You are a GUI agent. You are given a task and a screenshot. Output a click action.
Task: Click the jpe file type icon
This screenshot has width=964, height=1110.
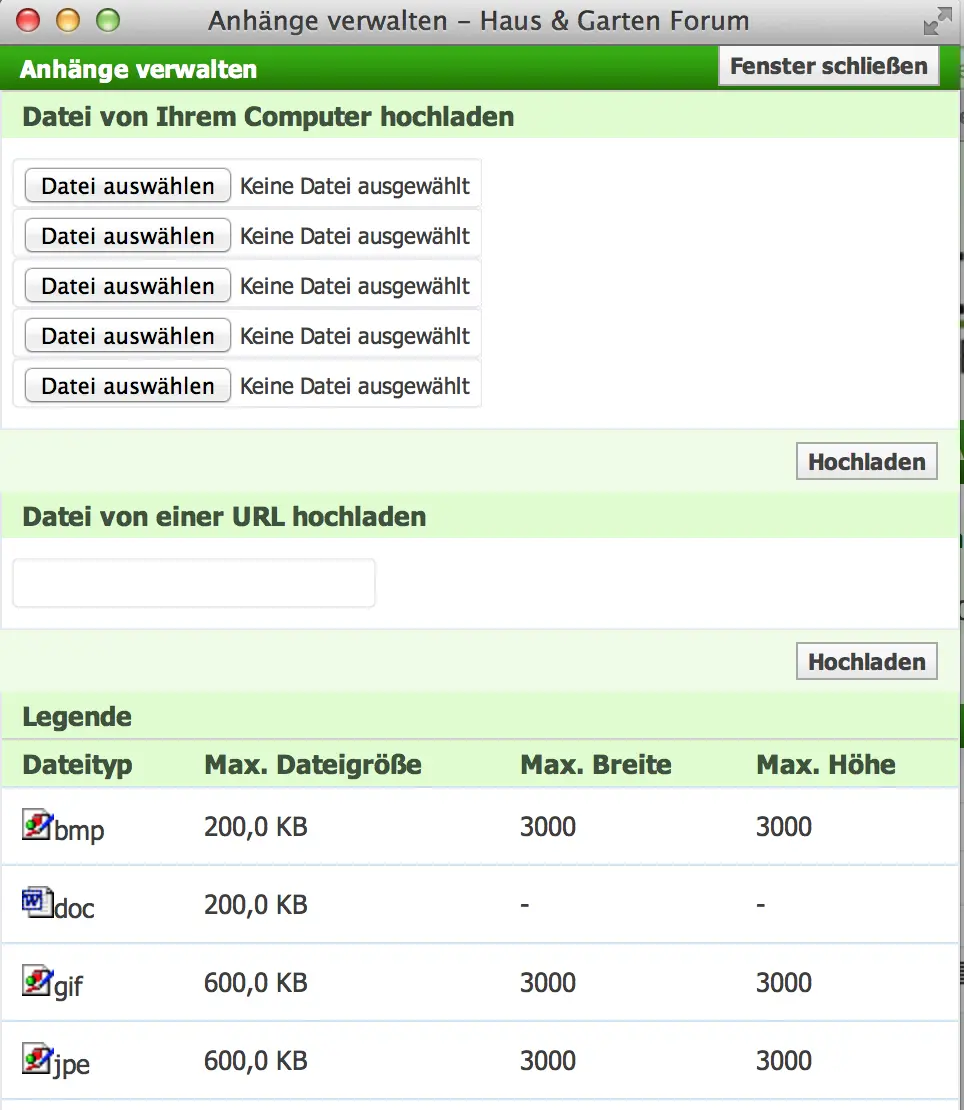pos(37,1058)
